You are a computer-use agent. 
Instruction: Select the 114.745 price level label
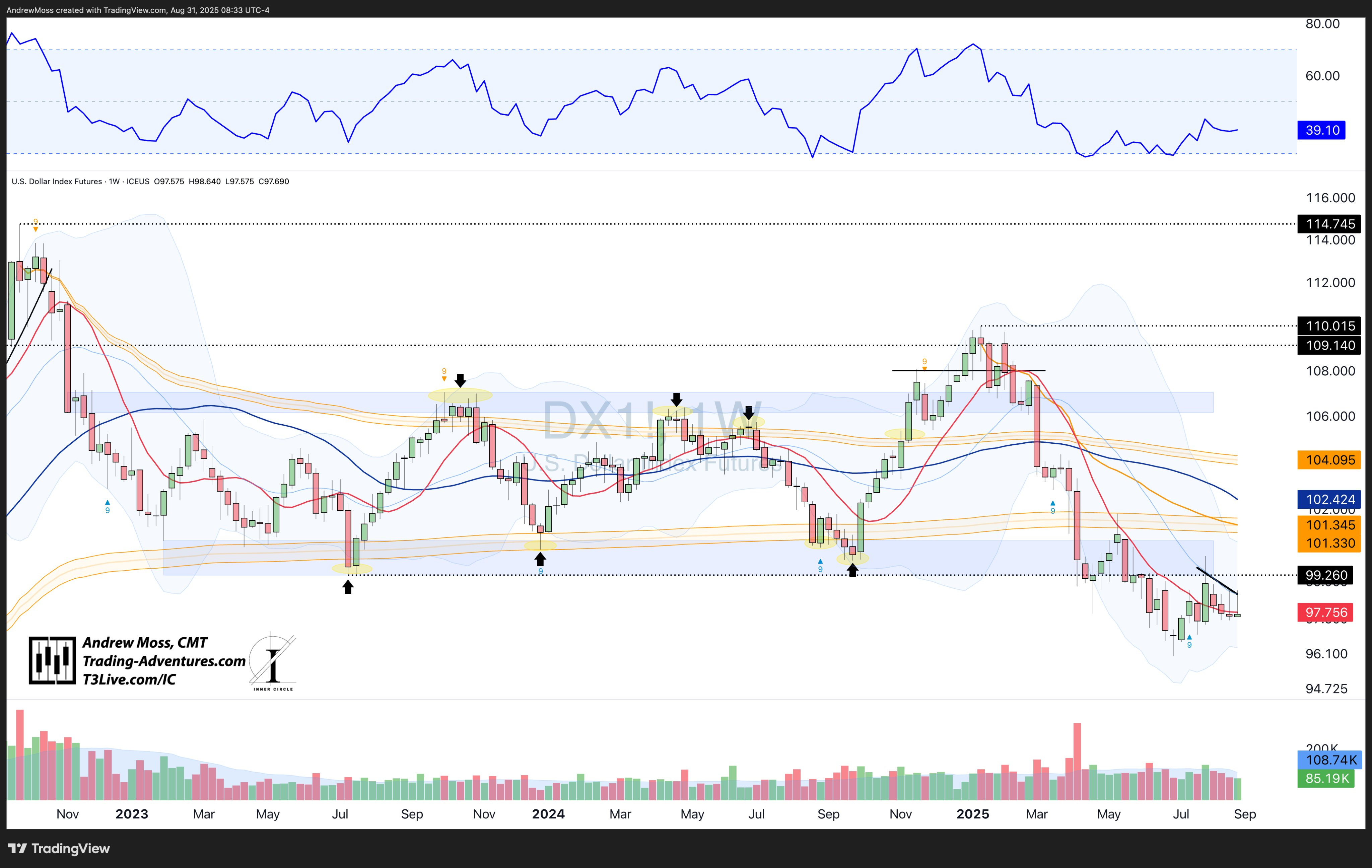(x=1329, y=224)
